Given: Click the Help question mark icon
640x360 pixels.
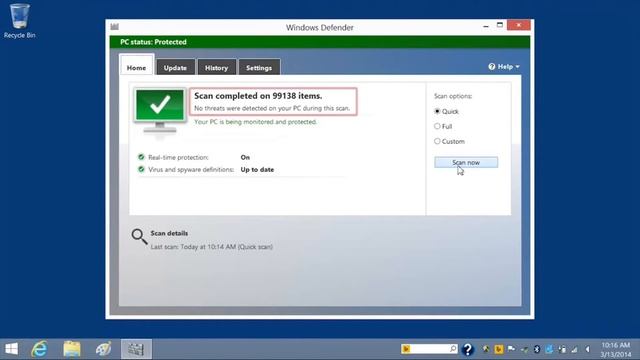Looking at the screenshot, I should point(491,67).
